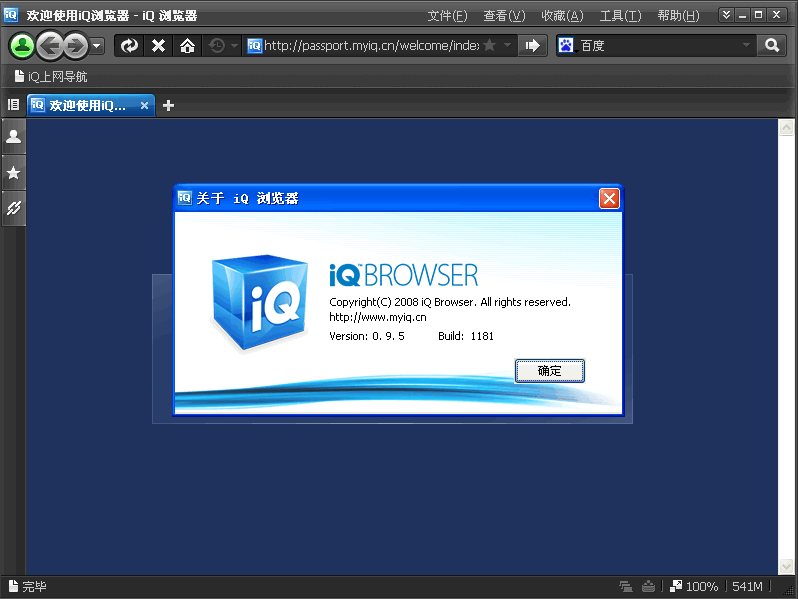Open the 查看(V) menu

[x=504, y=16]
